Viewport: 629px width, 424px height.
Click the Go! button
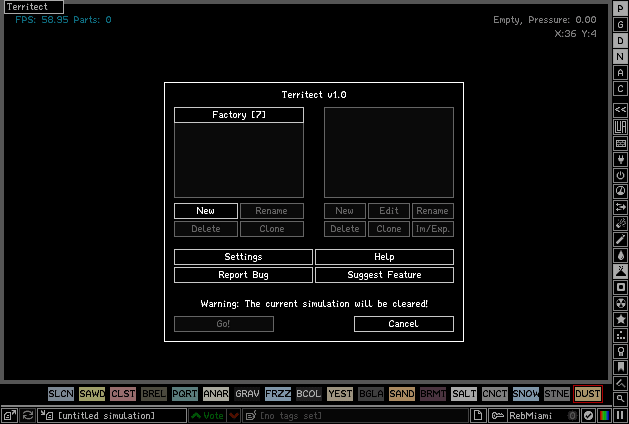(x=224, y=324)
